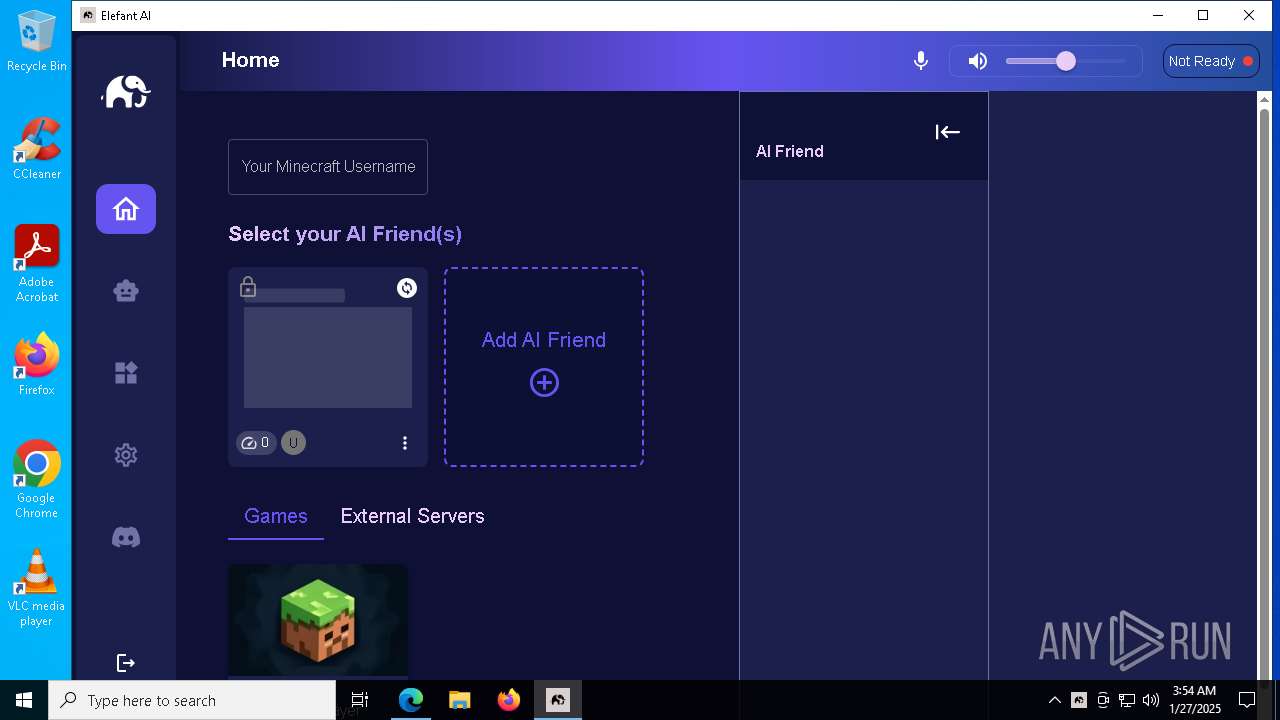Open Firefox desktop shortcut
This screenshot has height=720, width=1280.
[37, 365]
